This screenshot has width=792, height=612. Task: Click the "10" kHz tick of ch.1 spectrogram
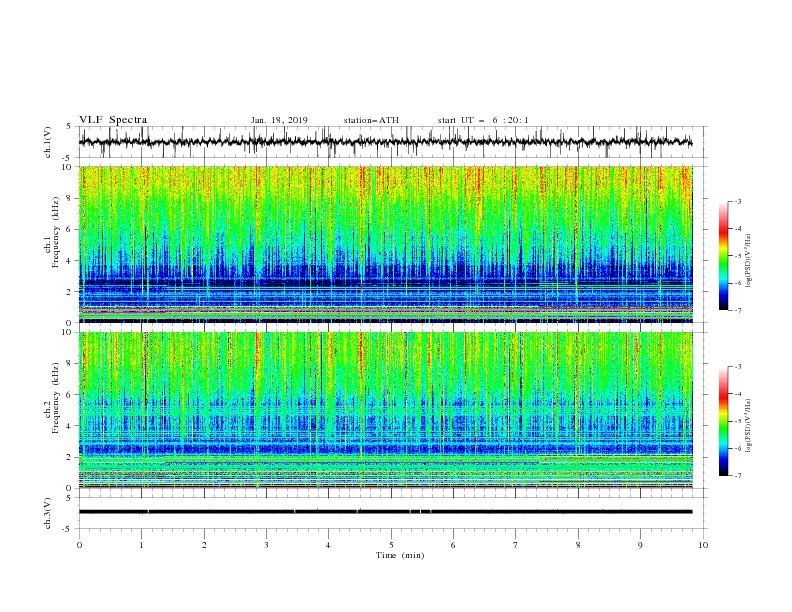click(68, 167)
